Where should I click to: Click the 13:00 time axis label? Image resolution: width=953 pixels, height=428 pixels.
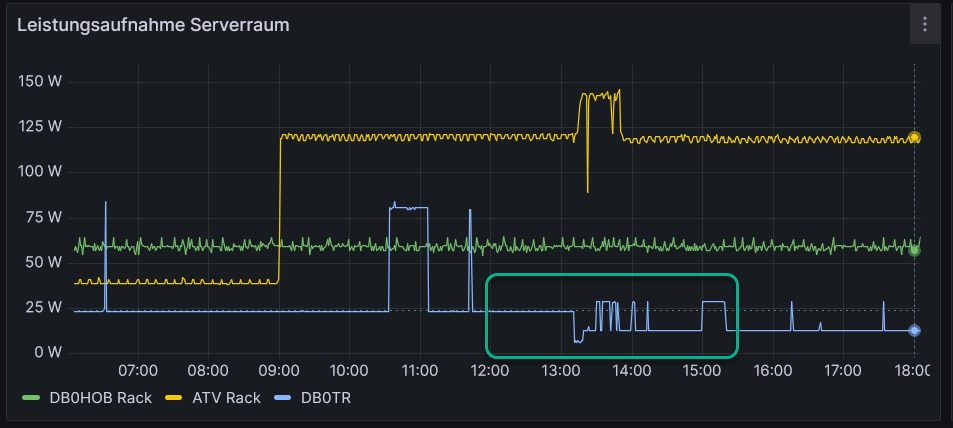click(561, 370)
